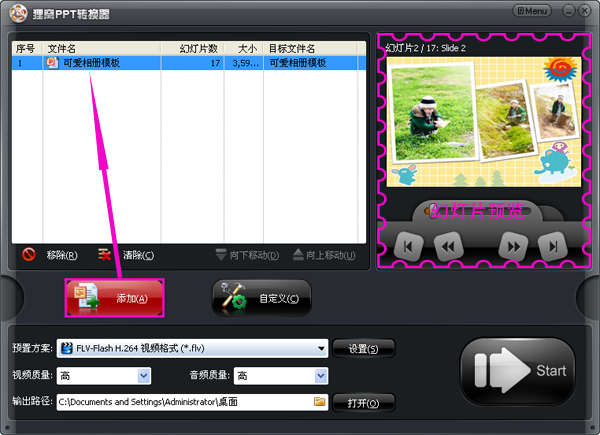This screenshot has width=600, height=435.
Task: Click the size cell showing 3,59...
Action: pyautogui.click(x=245, y=63)
